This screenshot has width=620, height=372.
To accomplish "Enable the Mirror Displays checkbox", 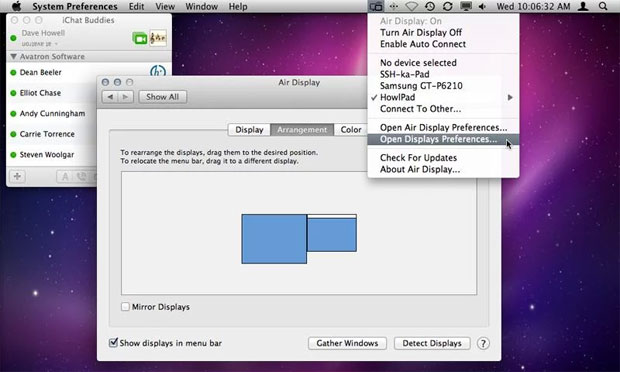I will click(125, 306).
